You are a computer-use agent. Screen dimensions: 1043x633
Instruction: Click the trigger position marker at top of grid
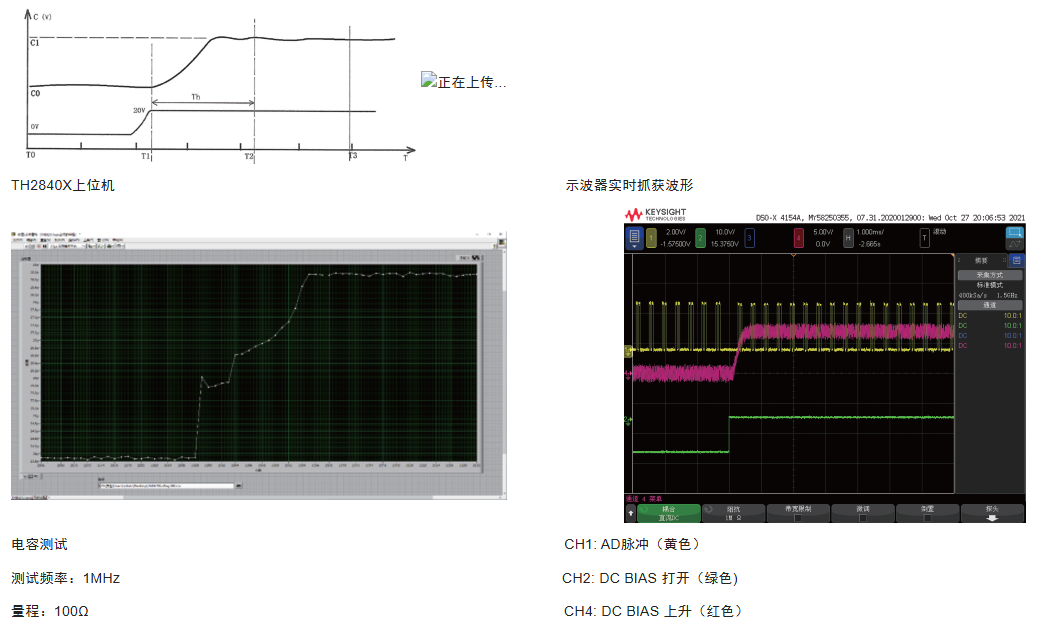click(793, 255)
